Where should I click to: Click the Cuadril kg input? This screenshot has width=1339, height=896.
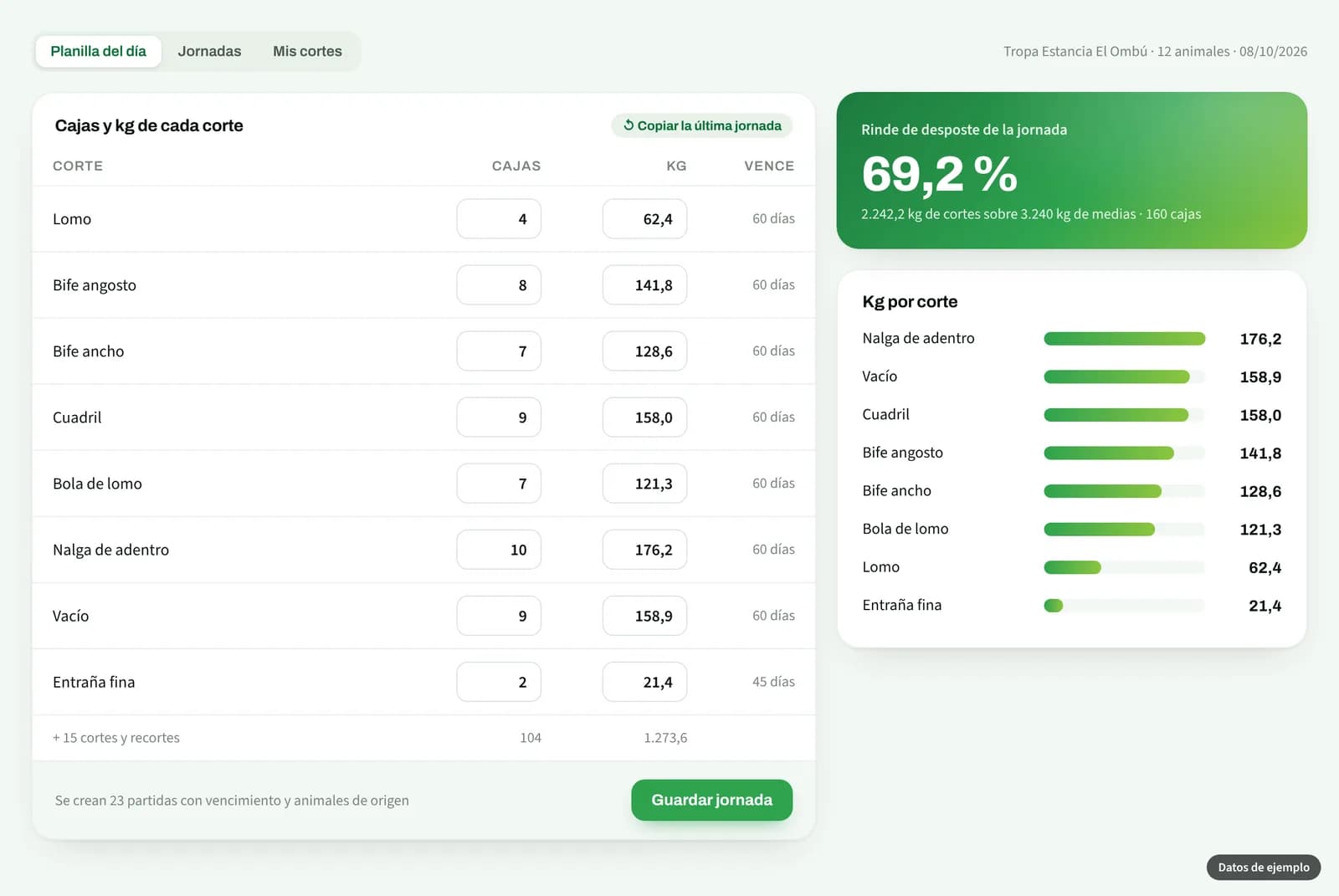pyautogui.click(x=644, y=417)
